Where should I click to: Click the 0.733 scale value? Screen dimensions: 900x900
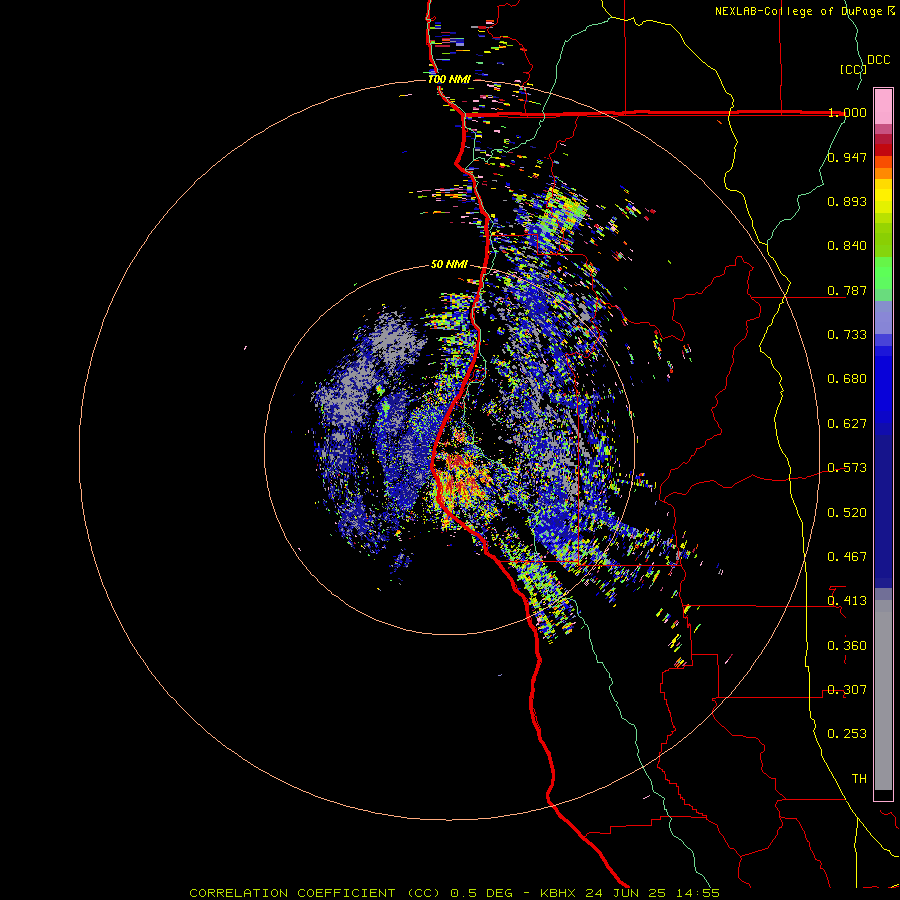pyautogui.click(x=847, y=335)
